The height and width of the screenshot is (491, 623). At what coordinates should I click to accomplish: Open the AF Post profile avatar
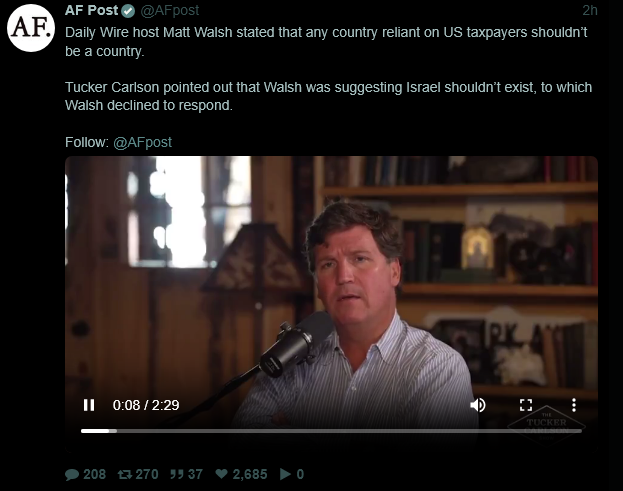click(31, 28)
